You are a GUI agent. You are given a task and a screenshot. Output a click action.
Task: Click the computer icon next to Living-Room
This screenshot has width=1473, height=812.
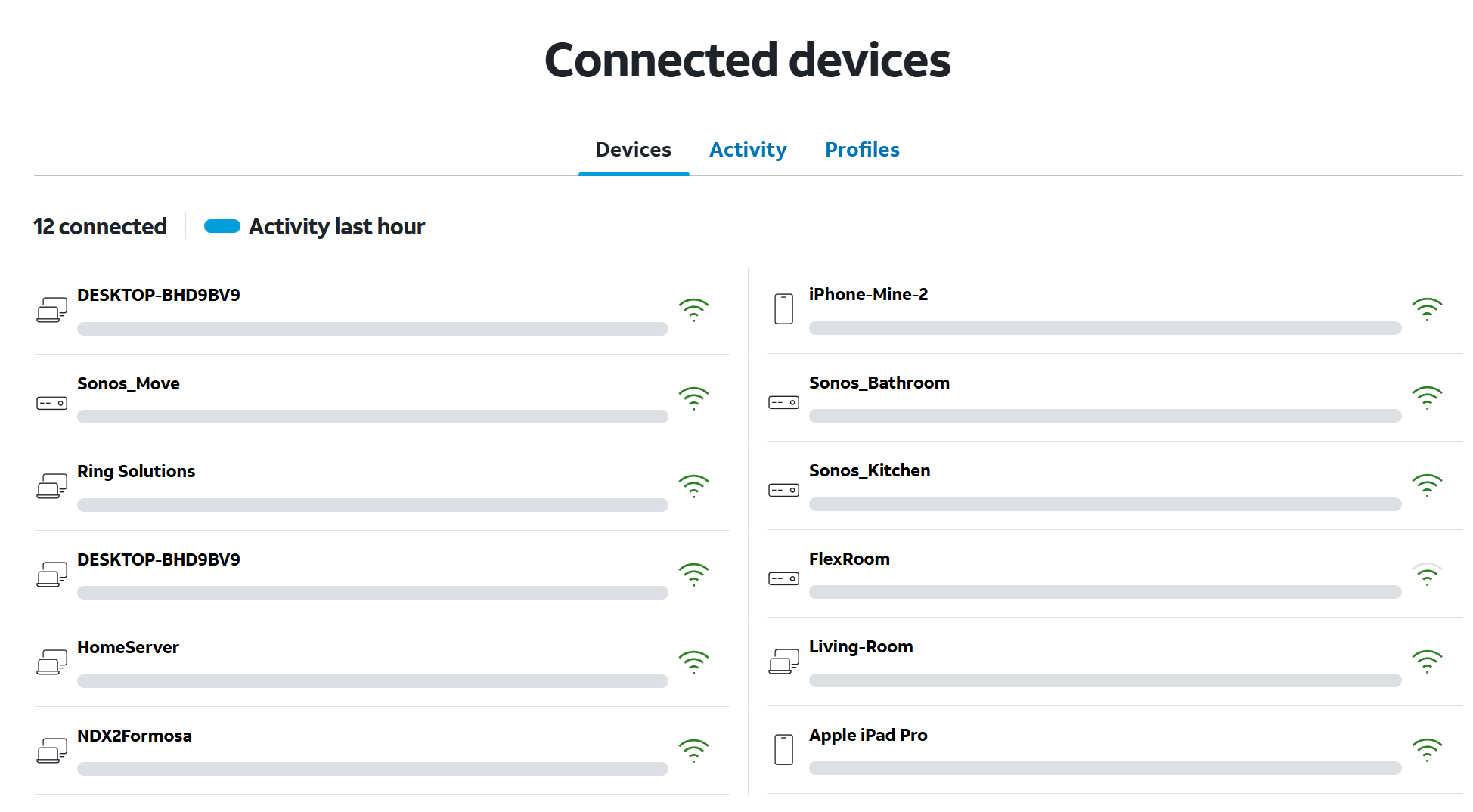pos(783,662)
